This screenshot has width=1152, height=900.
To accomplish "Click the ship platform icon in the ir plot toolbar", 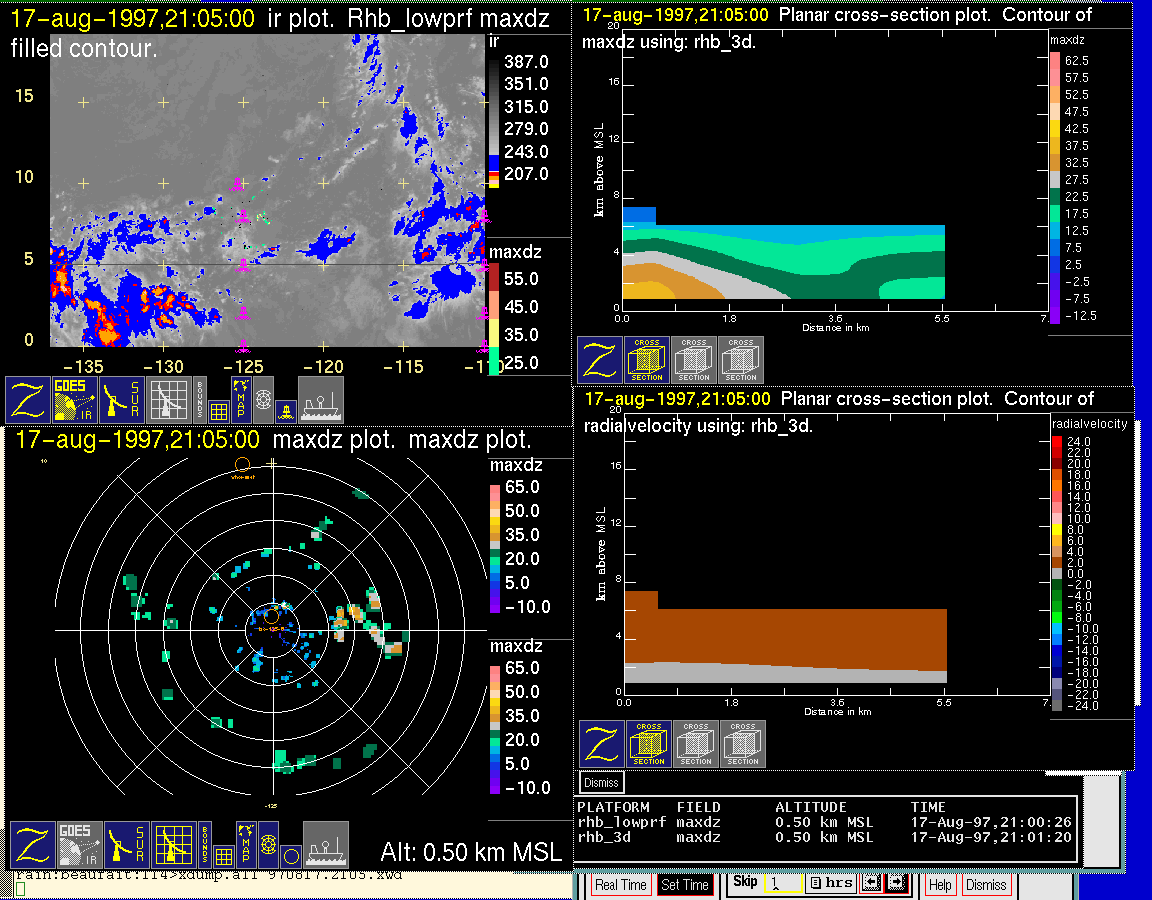I will (321, 399).
